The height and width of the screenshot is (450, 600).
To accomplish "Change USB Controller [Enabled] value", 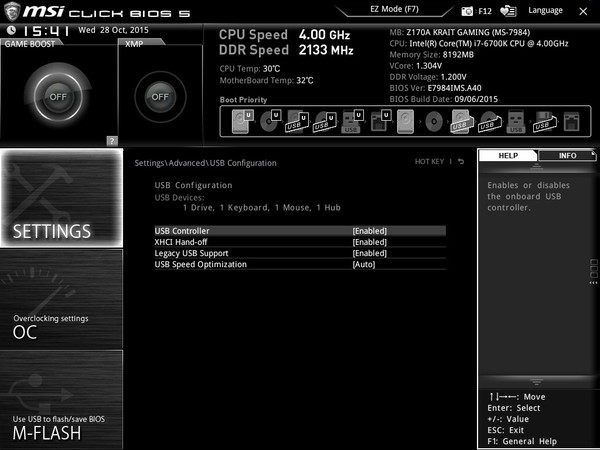I will coord(369,231).
